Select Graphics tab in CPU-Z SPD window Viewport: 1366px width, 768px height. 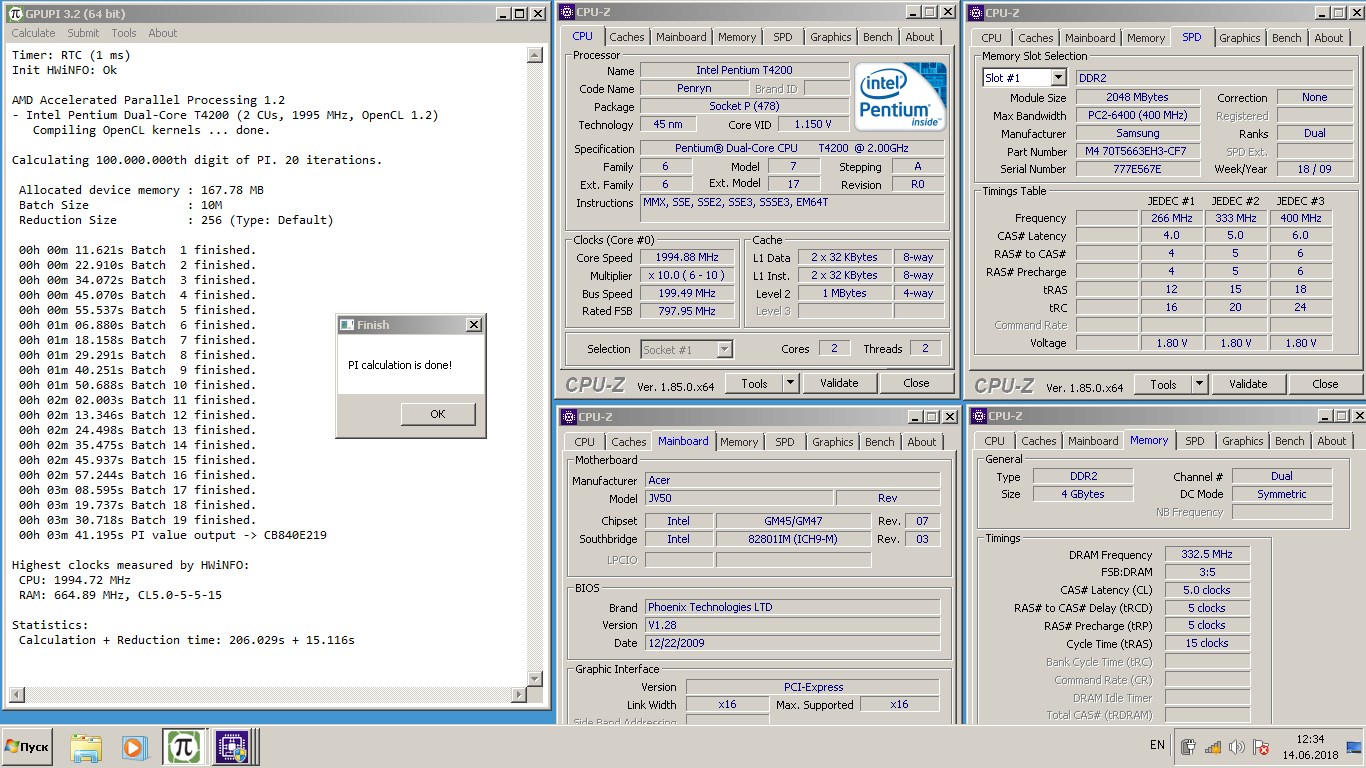(1239, 38)
